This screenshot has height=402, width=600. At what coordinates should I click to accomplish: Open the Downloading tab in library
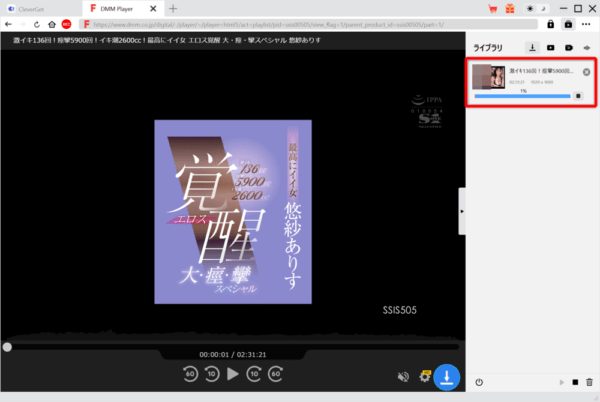[x=532, y=48]
